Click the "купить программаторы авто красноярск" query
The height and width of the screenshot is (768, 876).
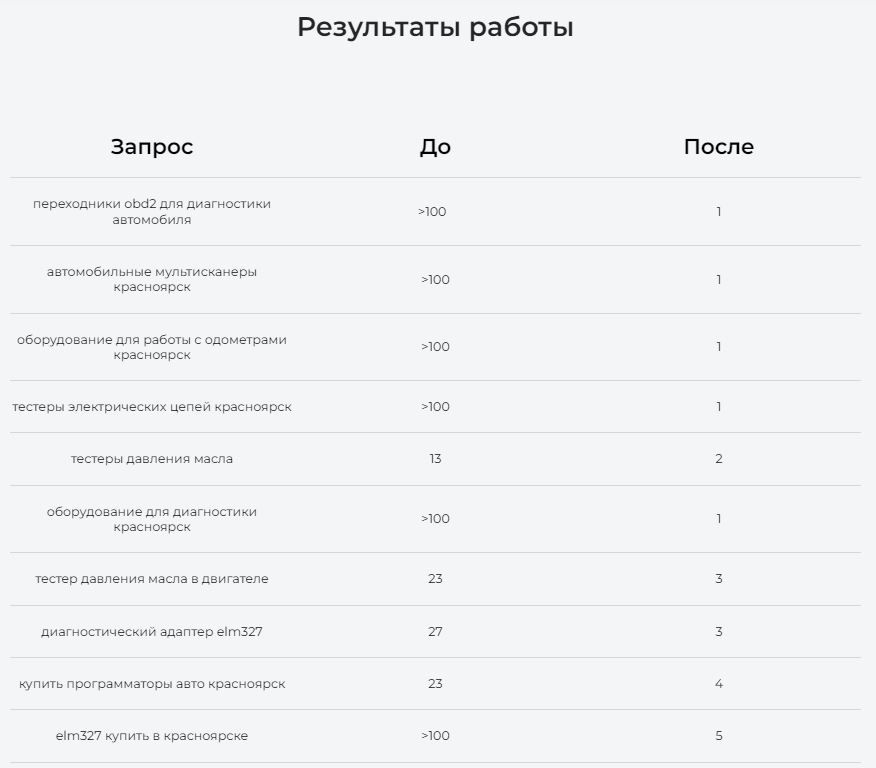click(x=152, y=684)
